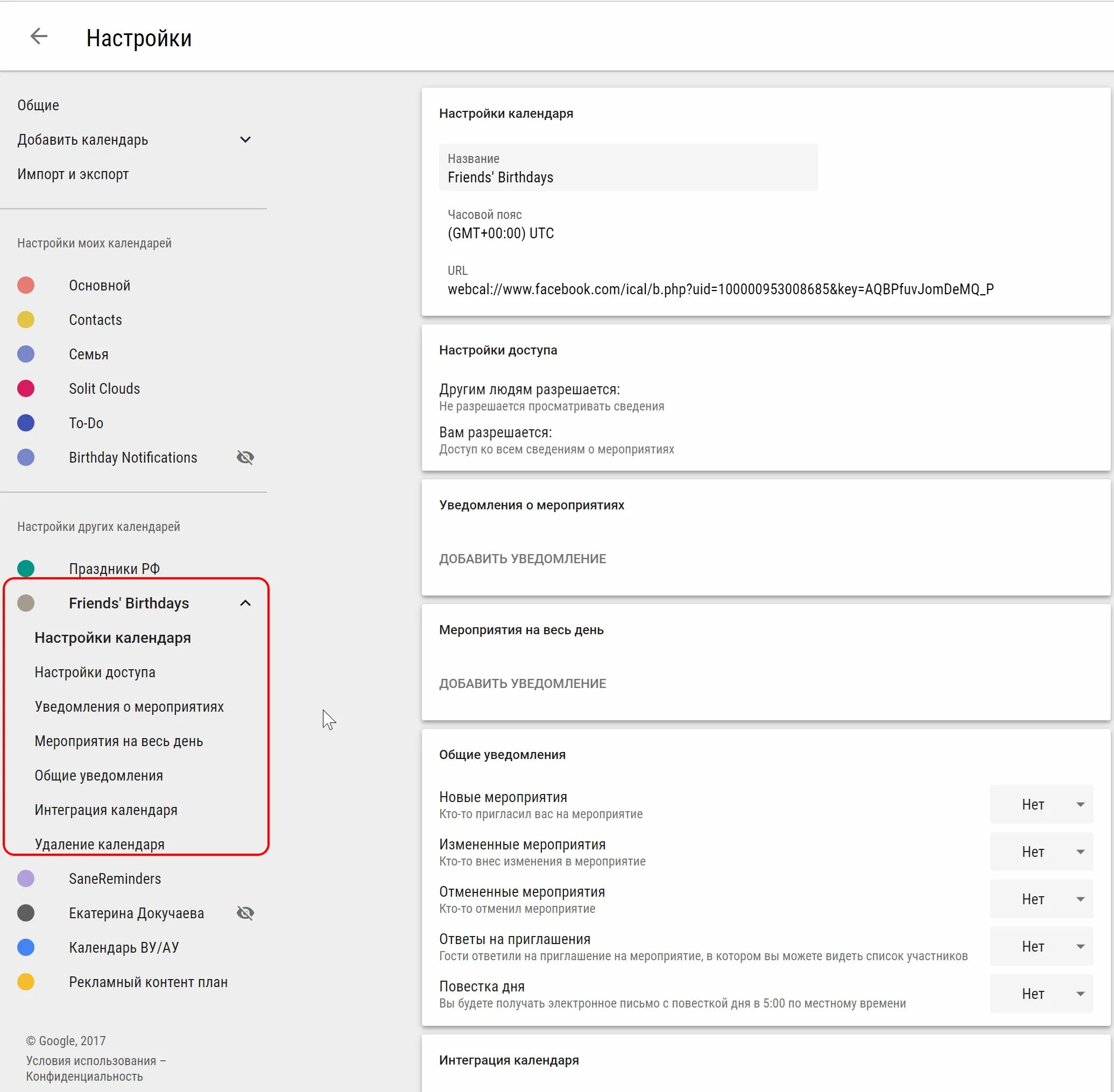The width and height of the screenshot is (1114, 1092).
Task: Select the SaneReminders calendar
Action: pyautogui.click(x=115, y=878)
